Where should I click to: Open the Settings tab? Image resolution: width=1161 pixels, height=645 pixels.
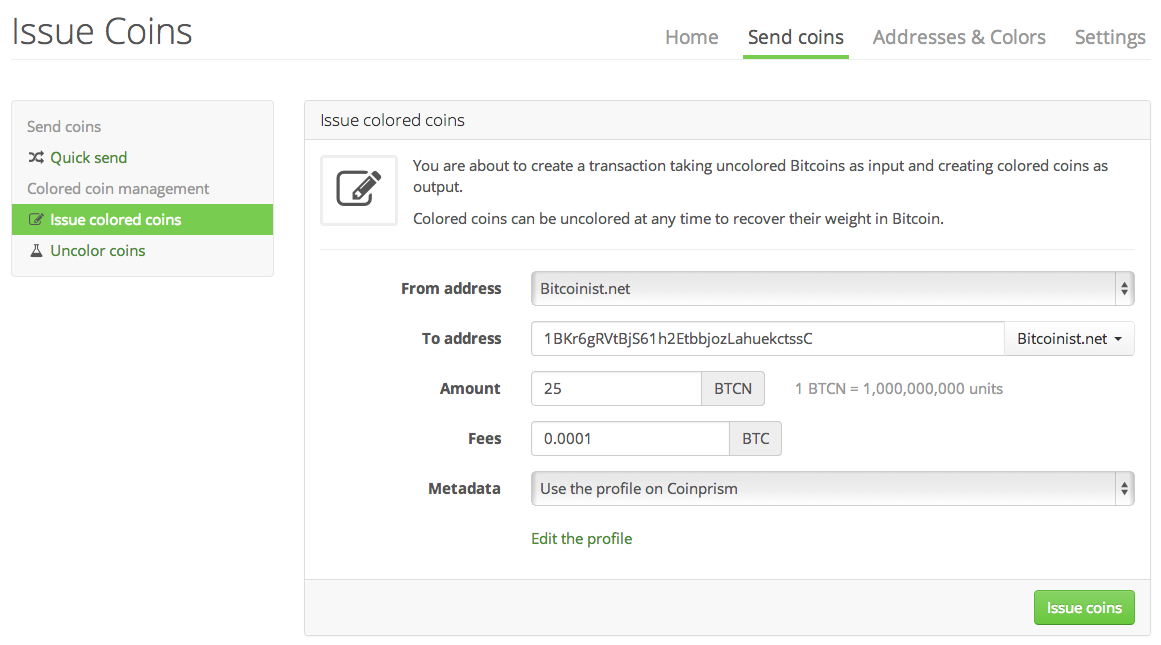coord(1110,37)
